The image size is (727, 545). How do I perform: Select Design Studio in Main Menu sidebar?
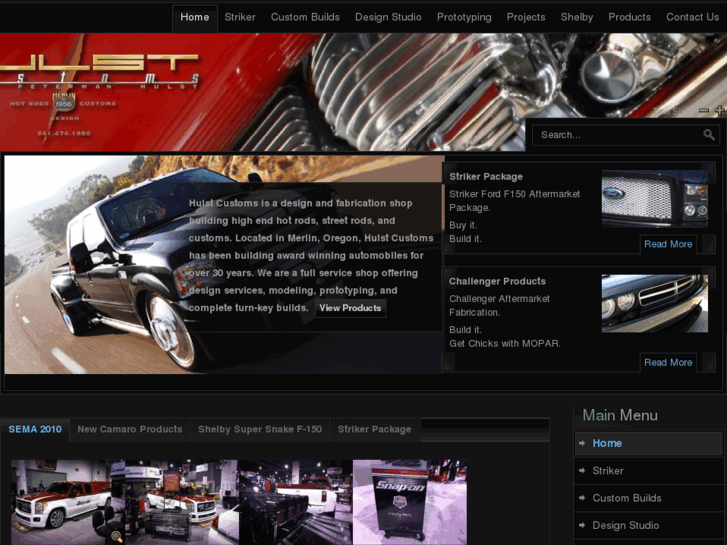(x=648, y=526)
